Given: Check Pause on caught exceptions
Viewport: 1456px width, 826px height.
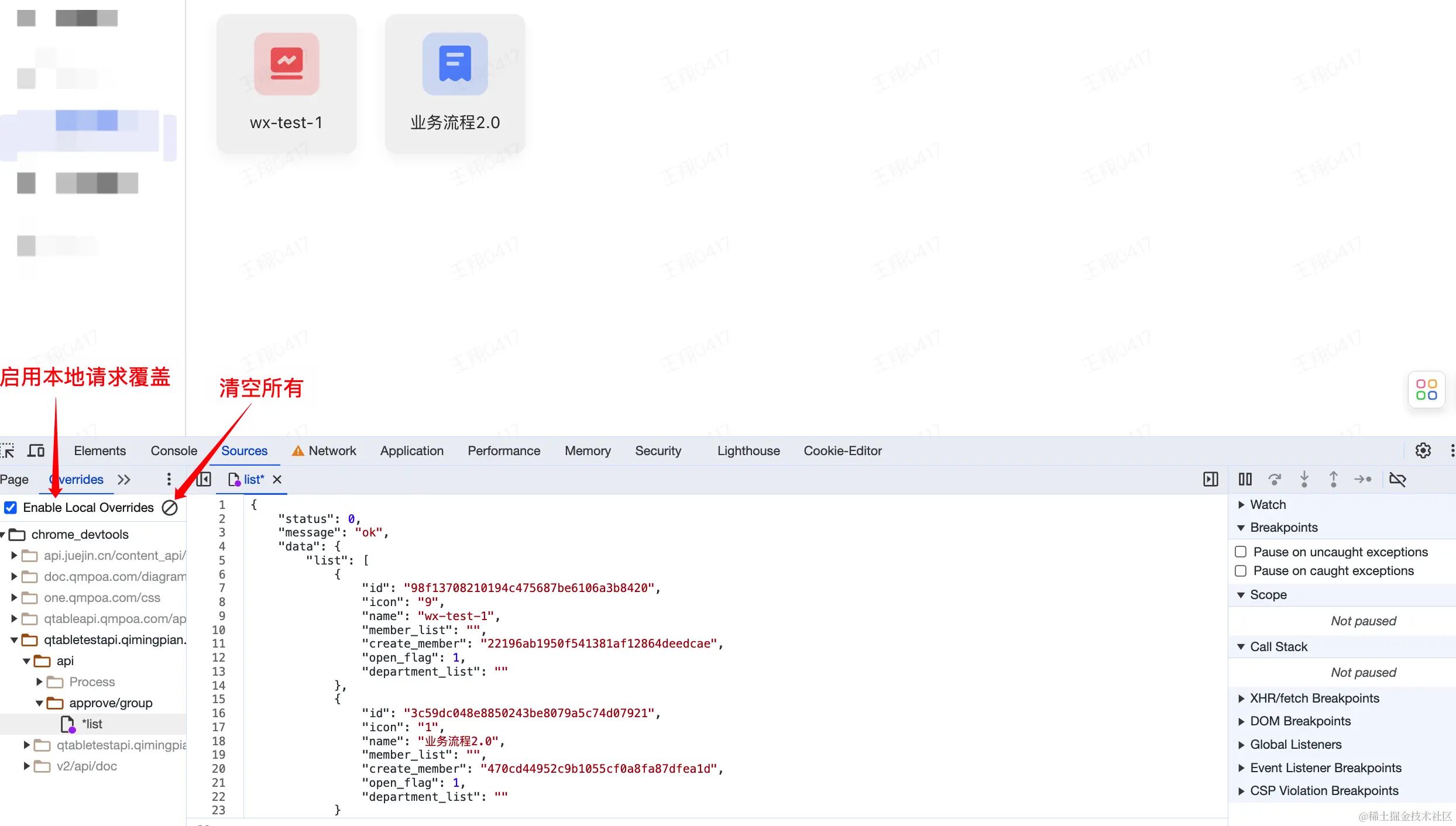Looking at the screenshot, I should (1241, 571).
